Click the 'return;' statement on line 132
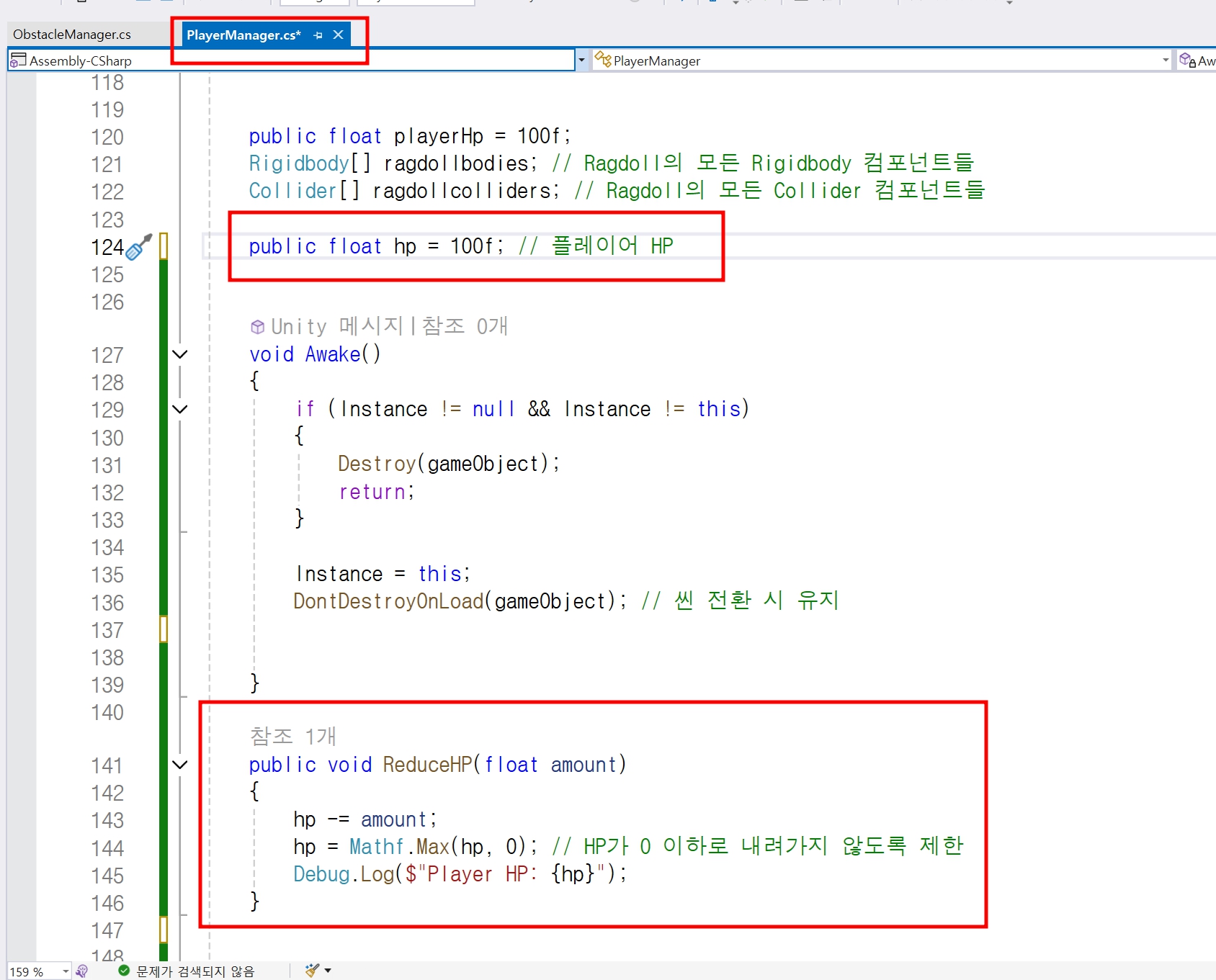Image resolution: width=1216 pixels, height=980 pixels. pyautogui.click(x=377, y=492)
